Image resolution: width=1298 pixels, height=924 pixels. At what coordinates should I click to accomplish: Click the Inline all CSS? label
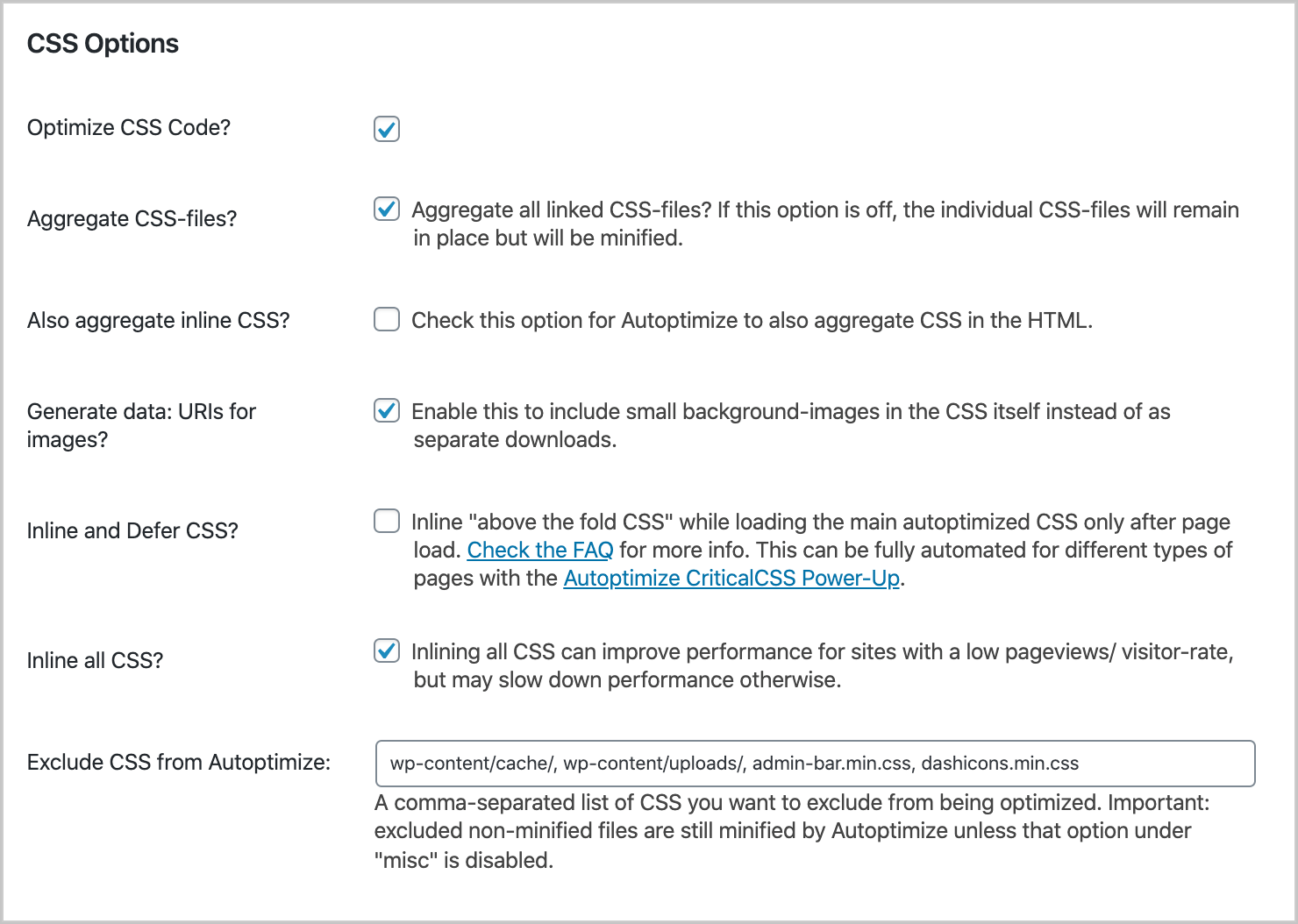tap(95, 660)
